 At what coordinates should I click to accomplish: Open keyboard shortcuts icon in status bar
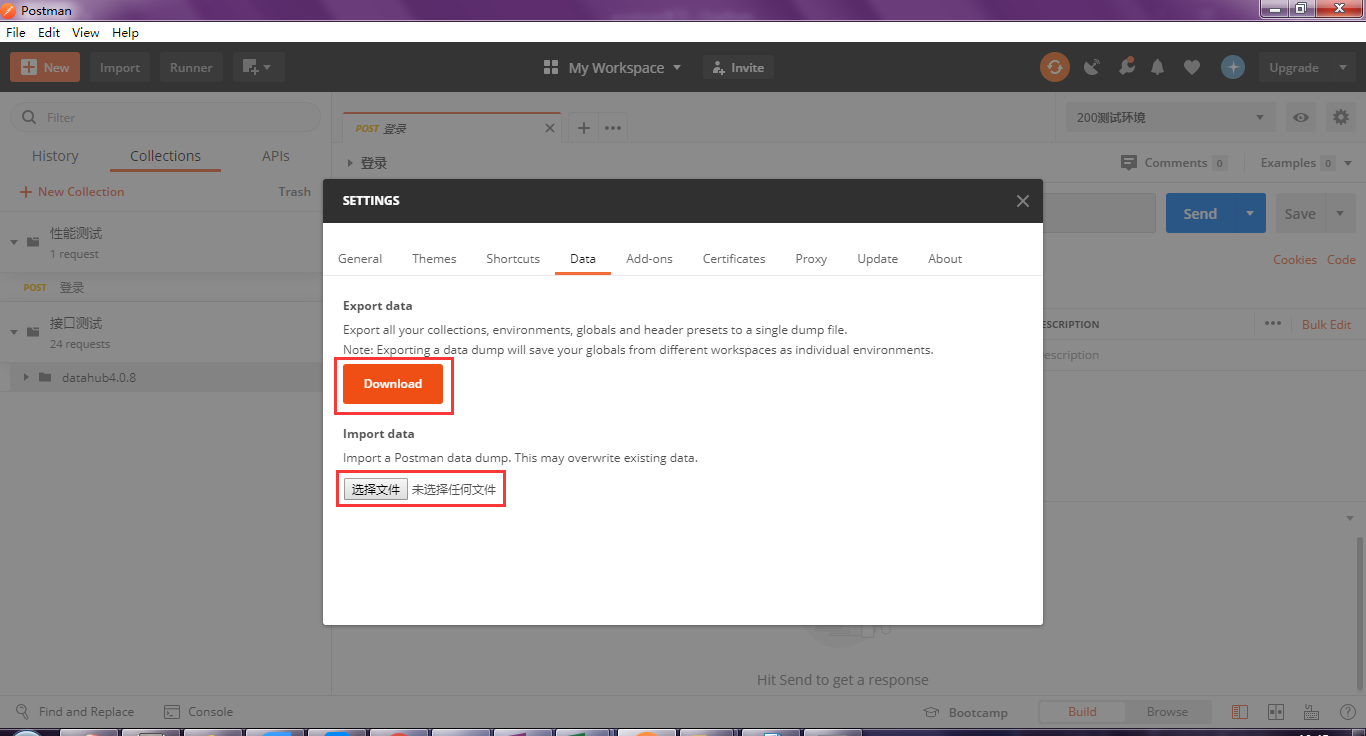(1311, 712)
